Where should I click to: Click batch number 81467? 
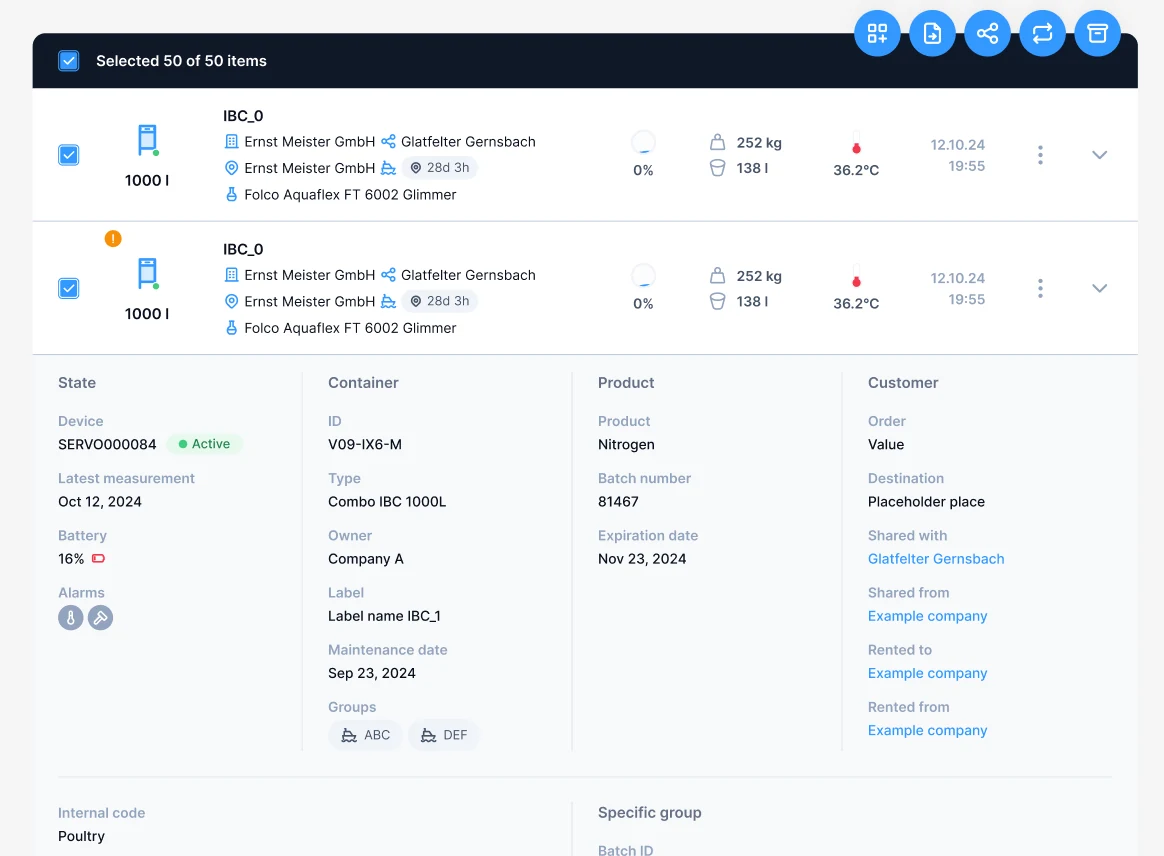pos(618,502)
